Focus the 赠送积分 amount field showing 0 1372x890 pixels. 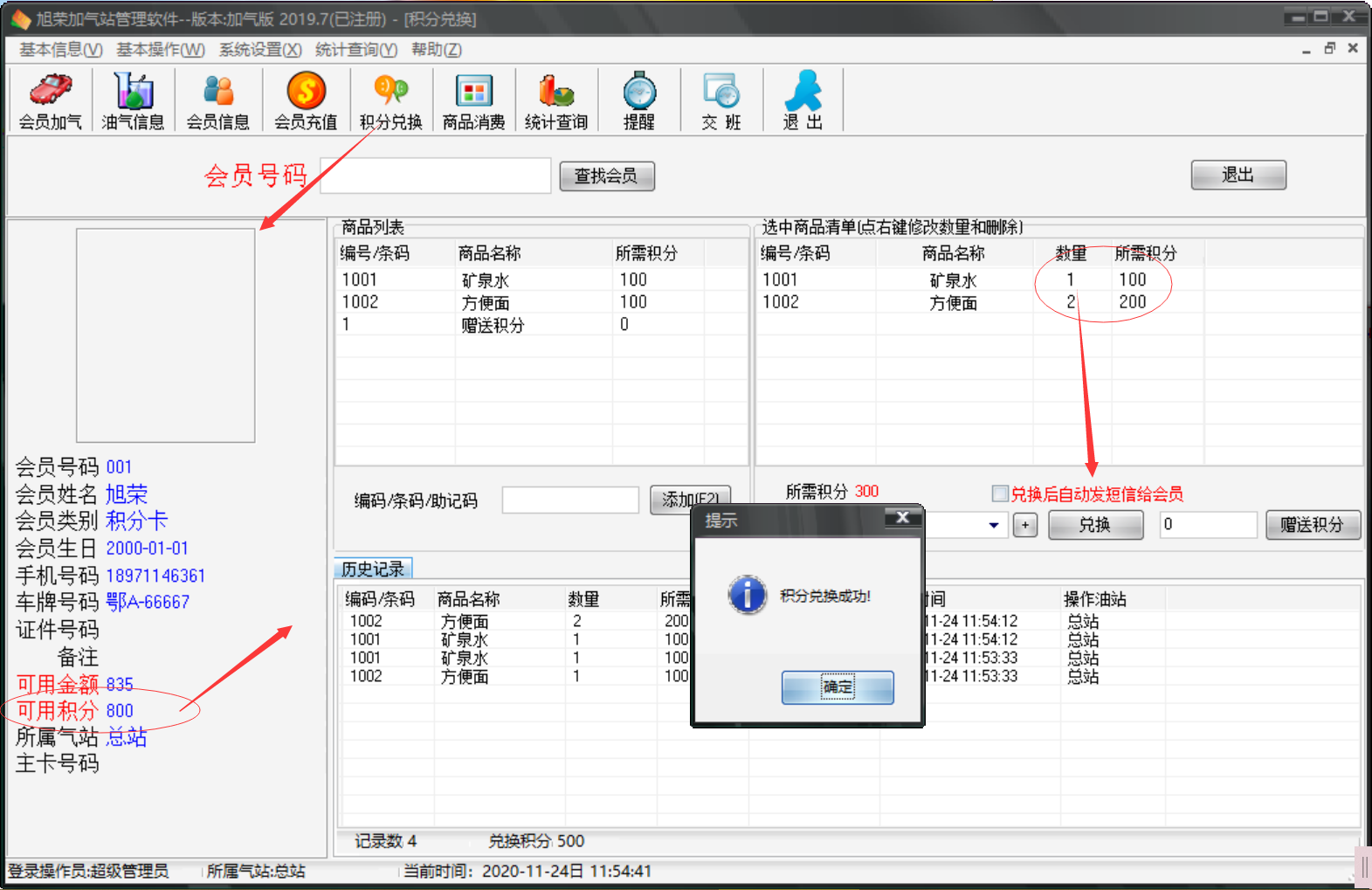tap(1208, 525)
